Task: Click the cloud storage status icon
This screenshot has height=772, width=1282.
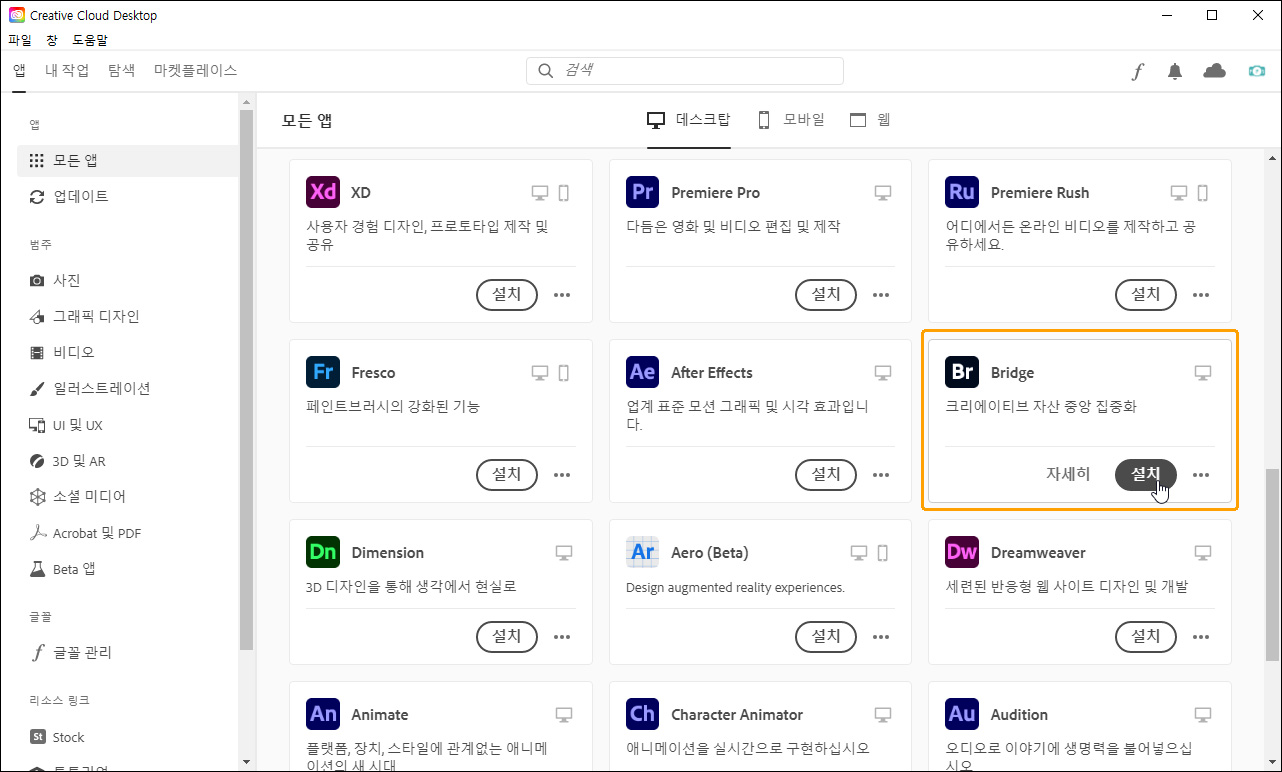Action: pyautogui.click(x=1214, y=70)
